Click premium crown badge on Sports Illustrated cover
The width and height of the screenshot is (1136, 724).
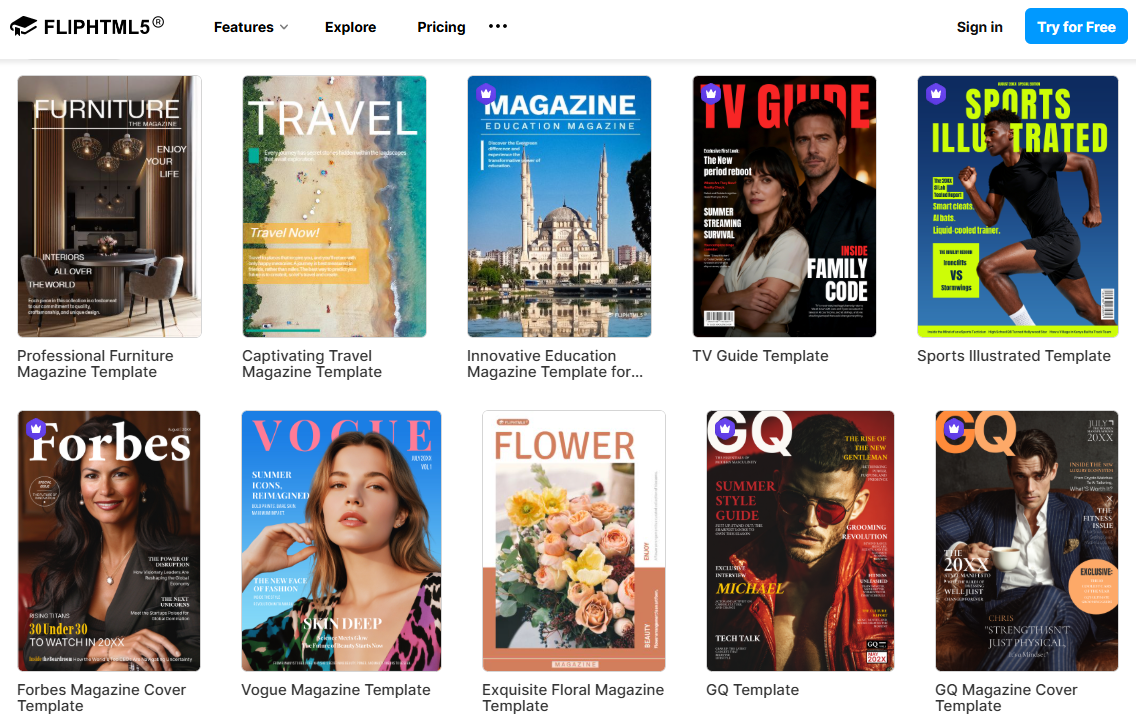coord(936,93)
